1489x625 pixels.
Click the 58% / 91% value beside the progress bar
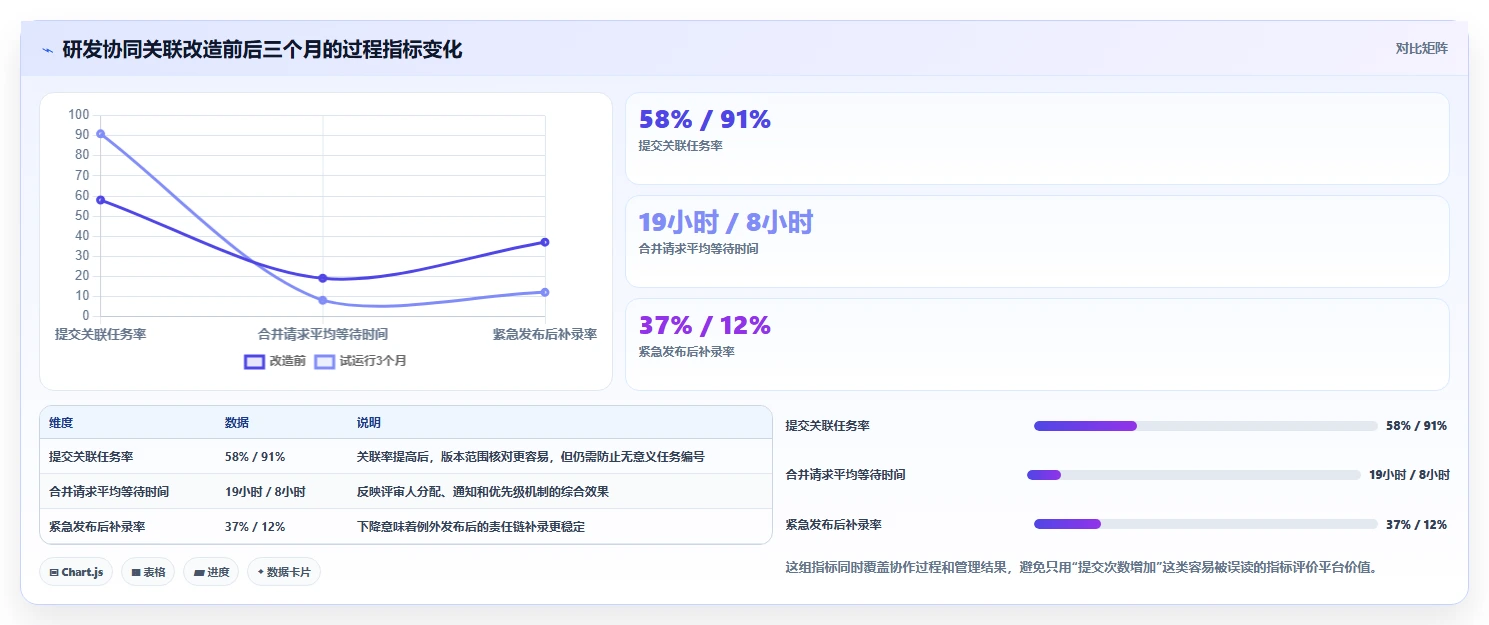[x=1416, y=426]
